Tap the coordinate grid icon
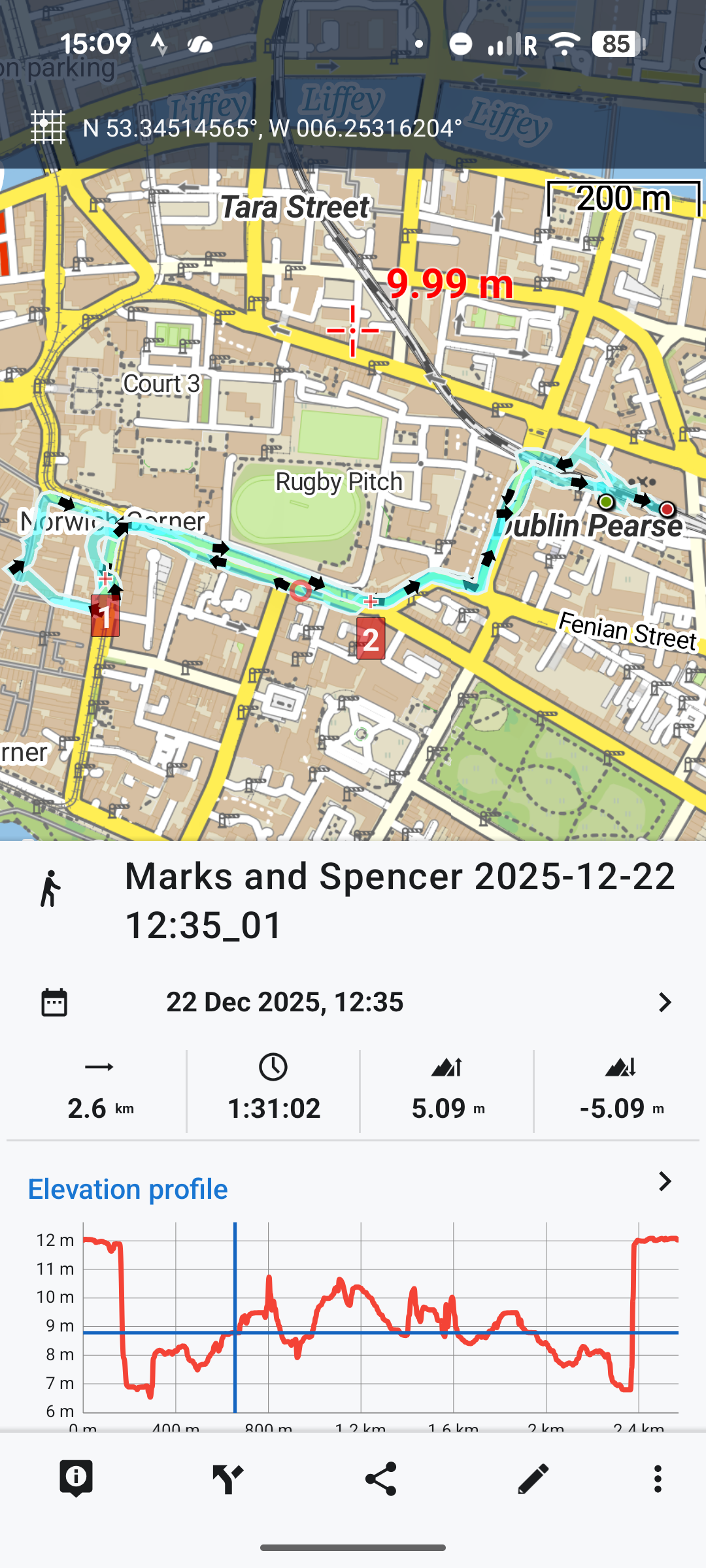 click(x=48, y=127)
